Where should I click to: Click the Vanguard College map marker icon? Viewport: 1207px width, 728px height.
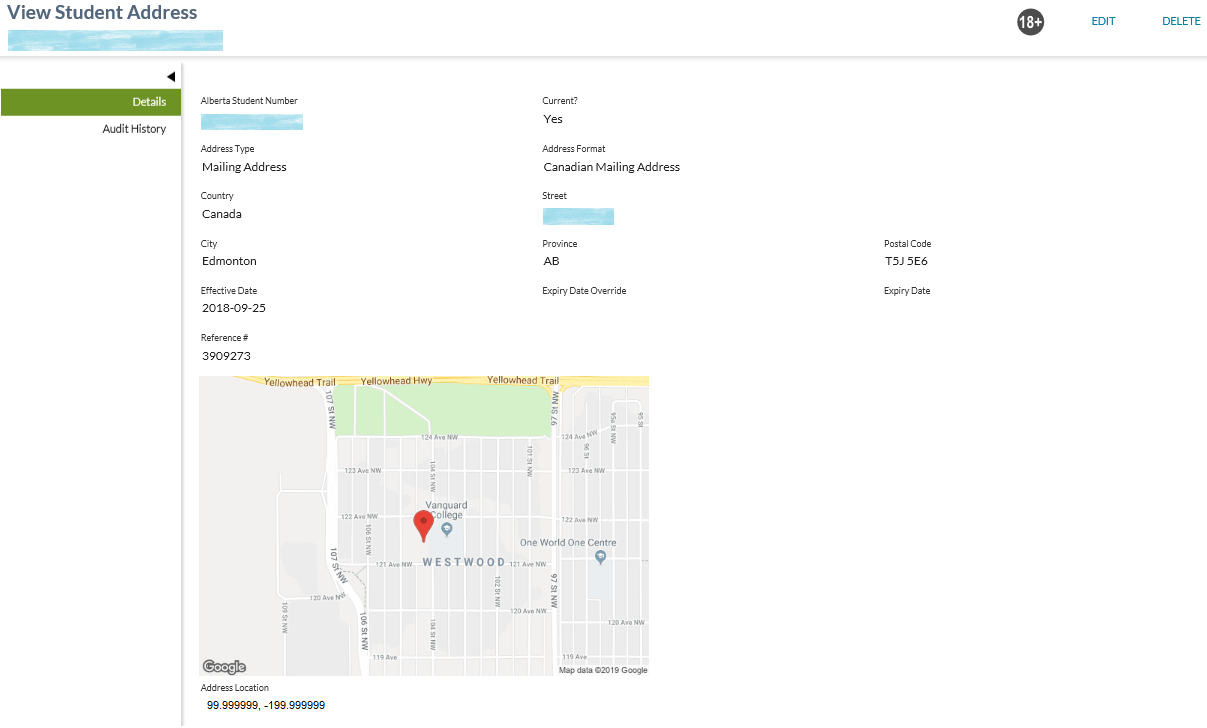(447, 529)
